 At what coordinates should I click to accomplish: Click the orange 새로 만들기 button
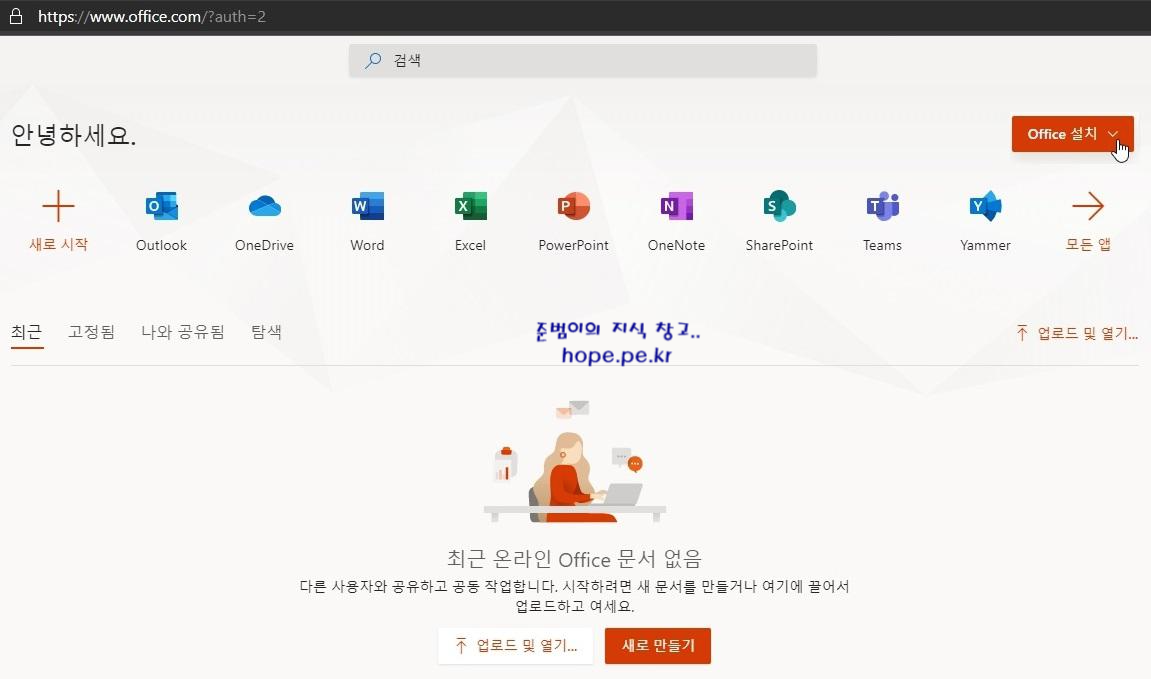pyautogui.click(x=658, y=646)
